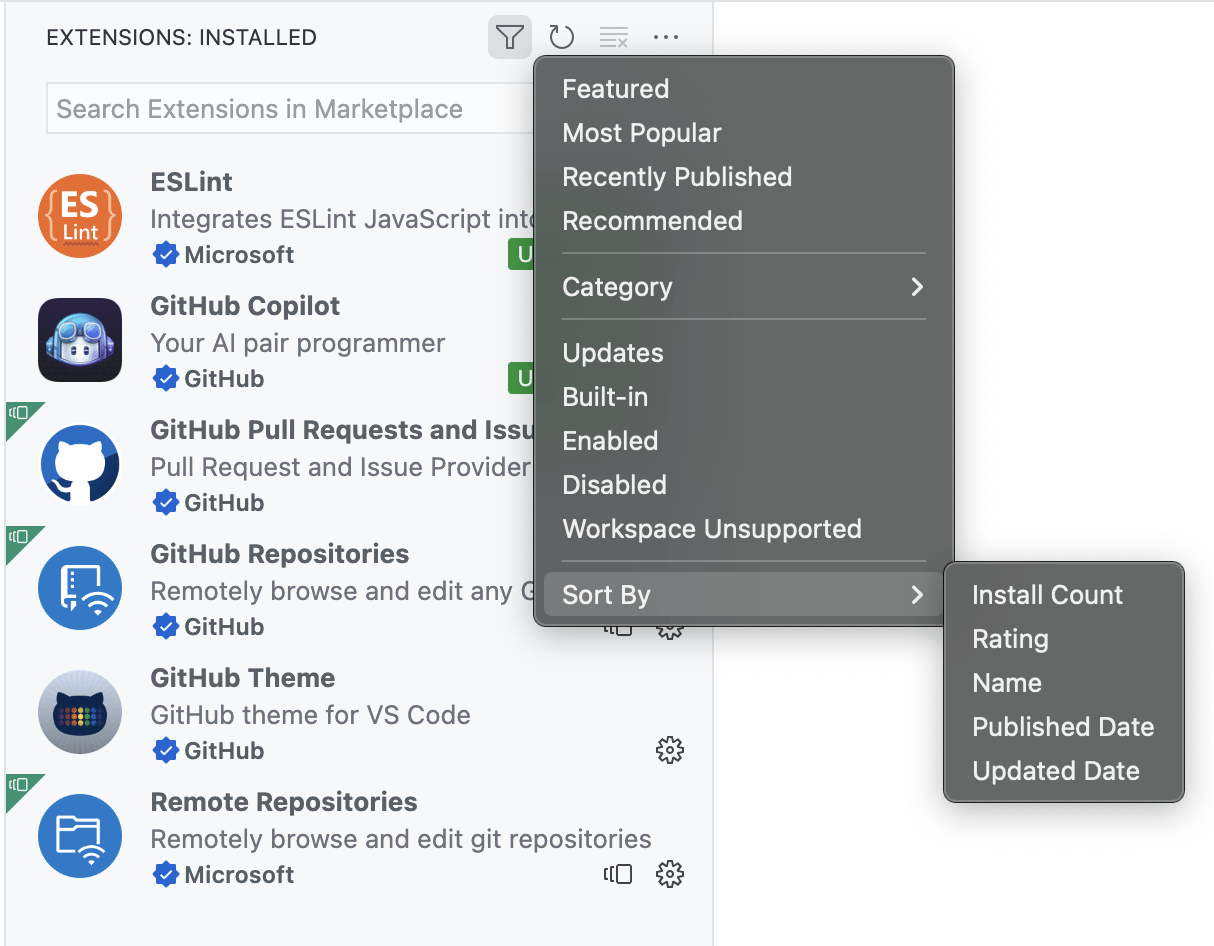Open the Manage gear for GitHub Theme

670,750
